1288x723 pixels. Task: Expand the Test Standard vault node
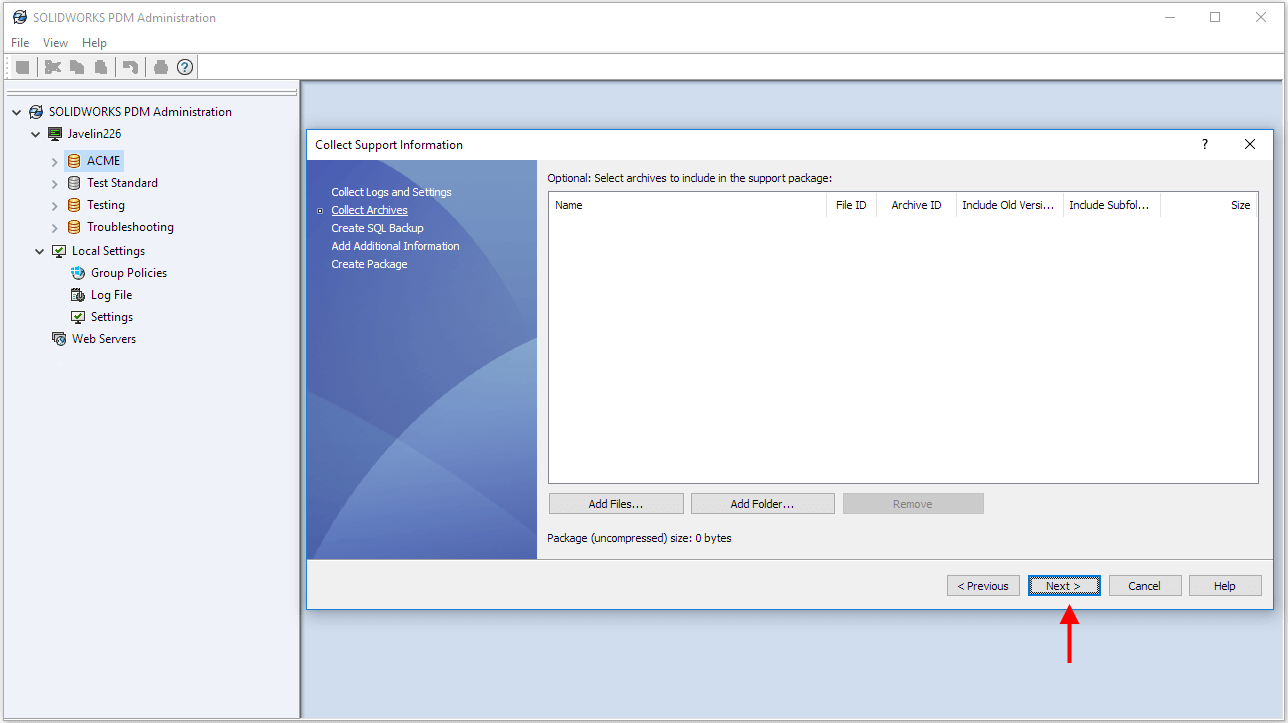point(55,183)
